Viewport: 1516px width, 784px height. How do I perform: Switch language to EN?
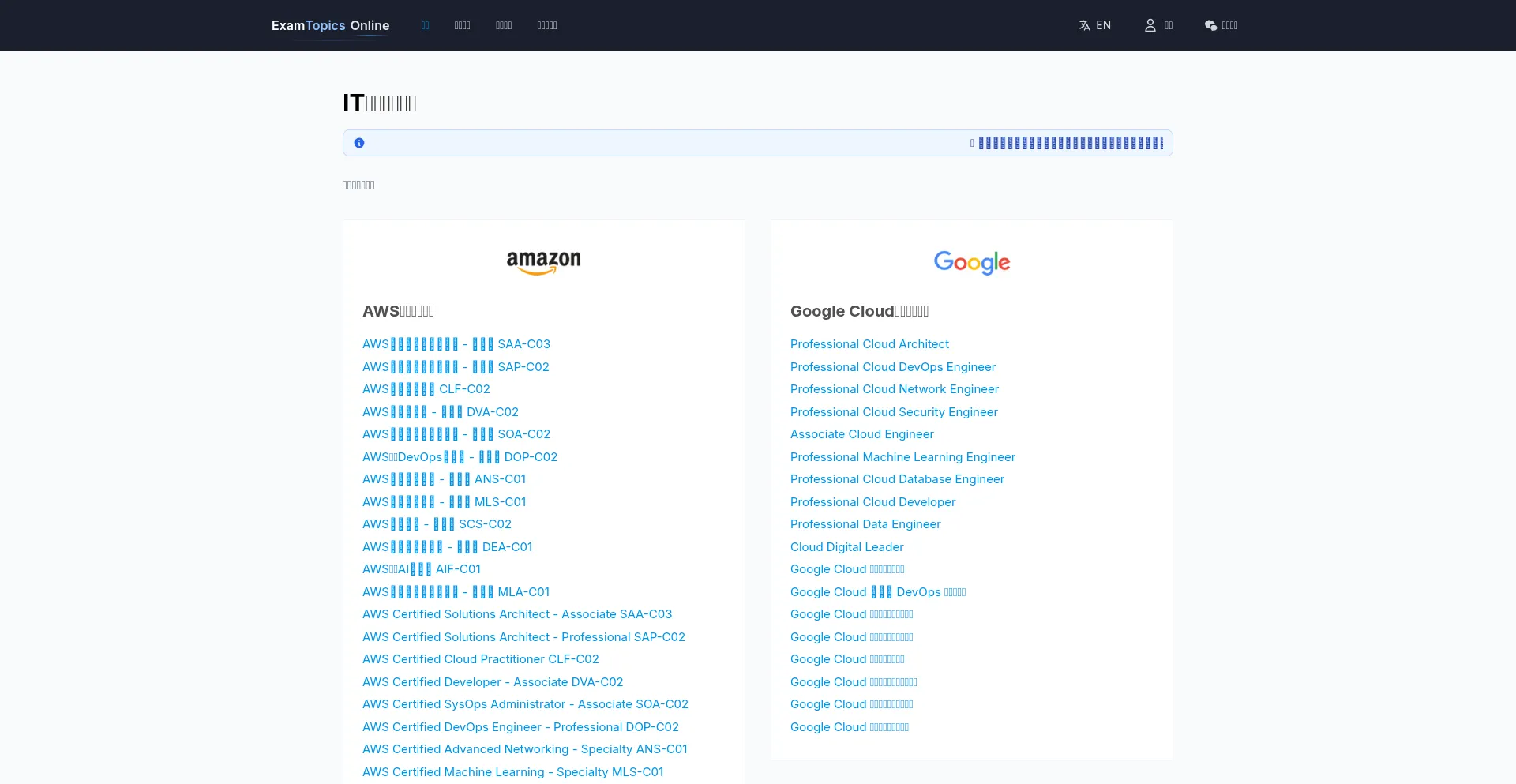(x=1103, y=25)
